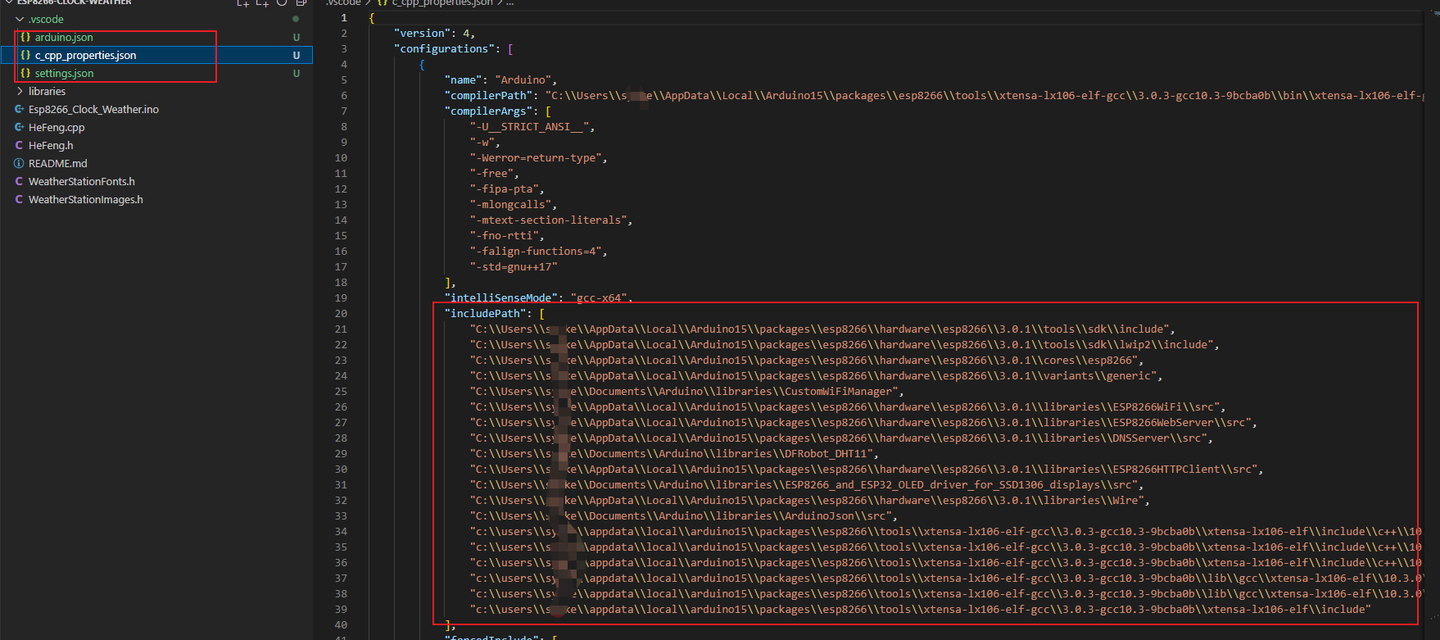1440x640 pixels.
Task: Click the c_cpp_properties.json breadcrumb item
Action: 437,2
